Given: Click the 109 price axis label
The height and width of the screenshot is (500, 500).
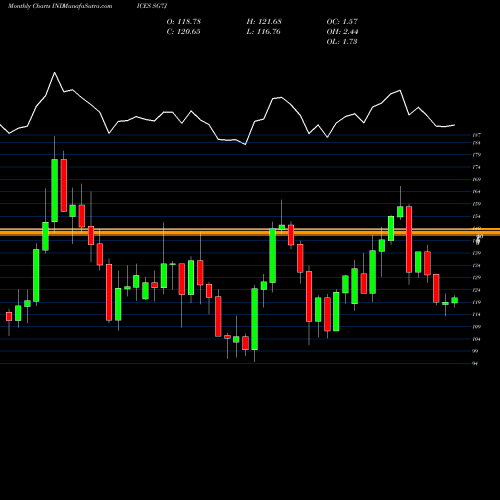Looking at the screenshot, I should [477, 327].
